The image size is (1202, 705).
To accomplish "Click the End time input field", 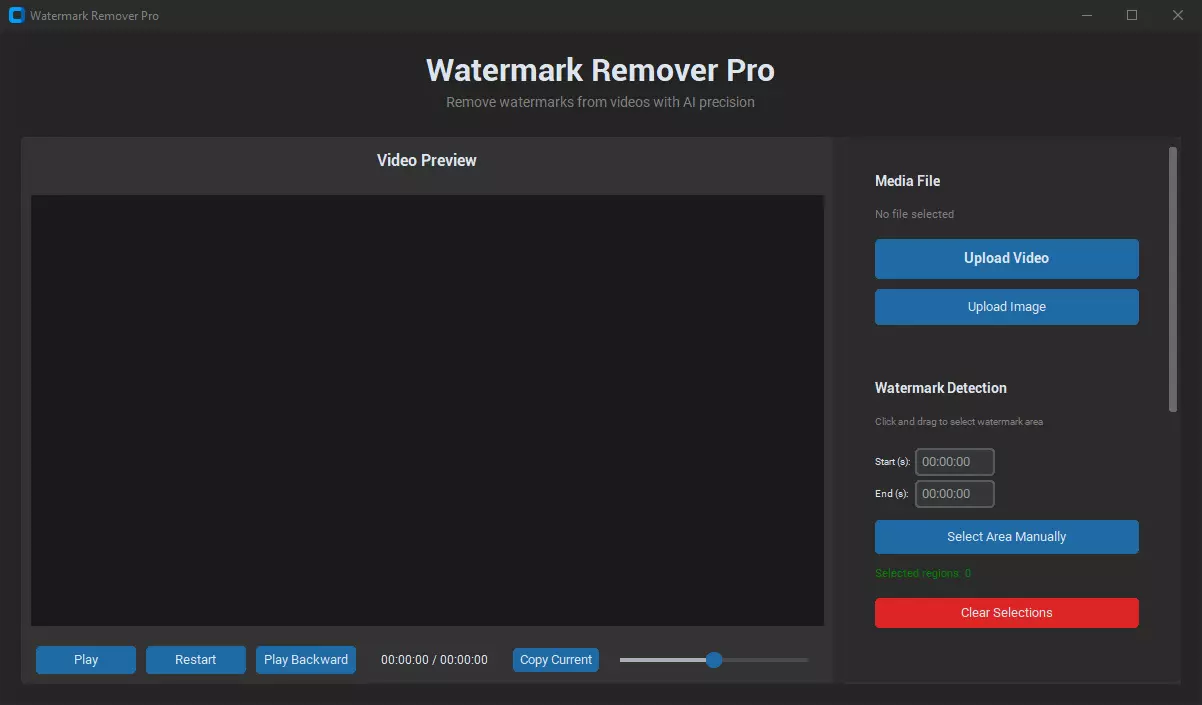I will coord(954,493).
